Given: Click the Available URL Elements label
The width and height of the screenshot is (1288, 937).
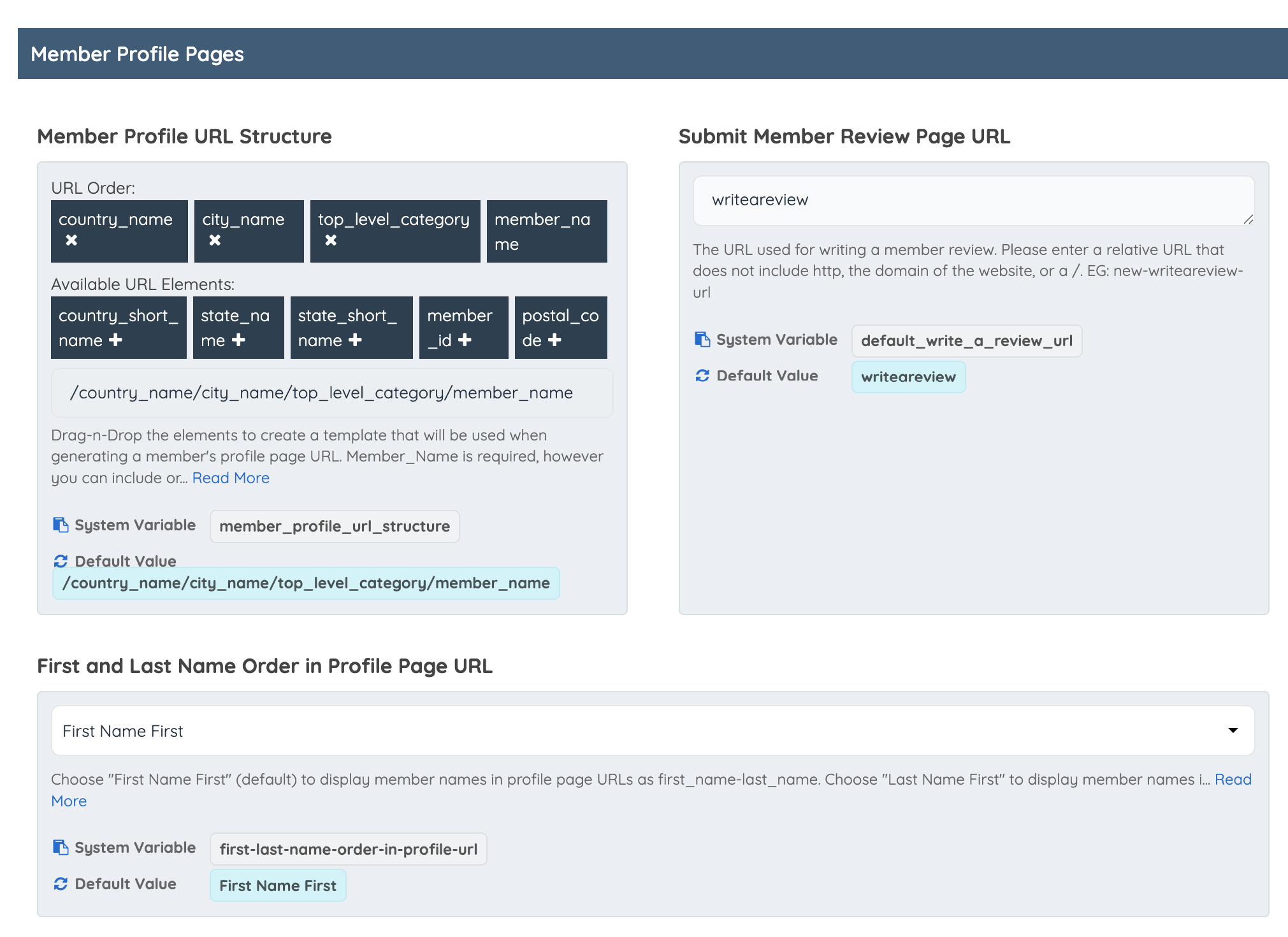Looking at the screenshot, I should [143, 284].
